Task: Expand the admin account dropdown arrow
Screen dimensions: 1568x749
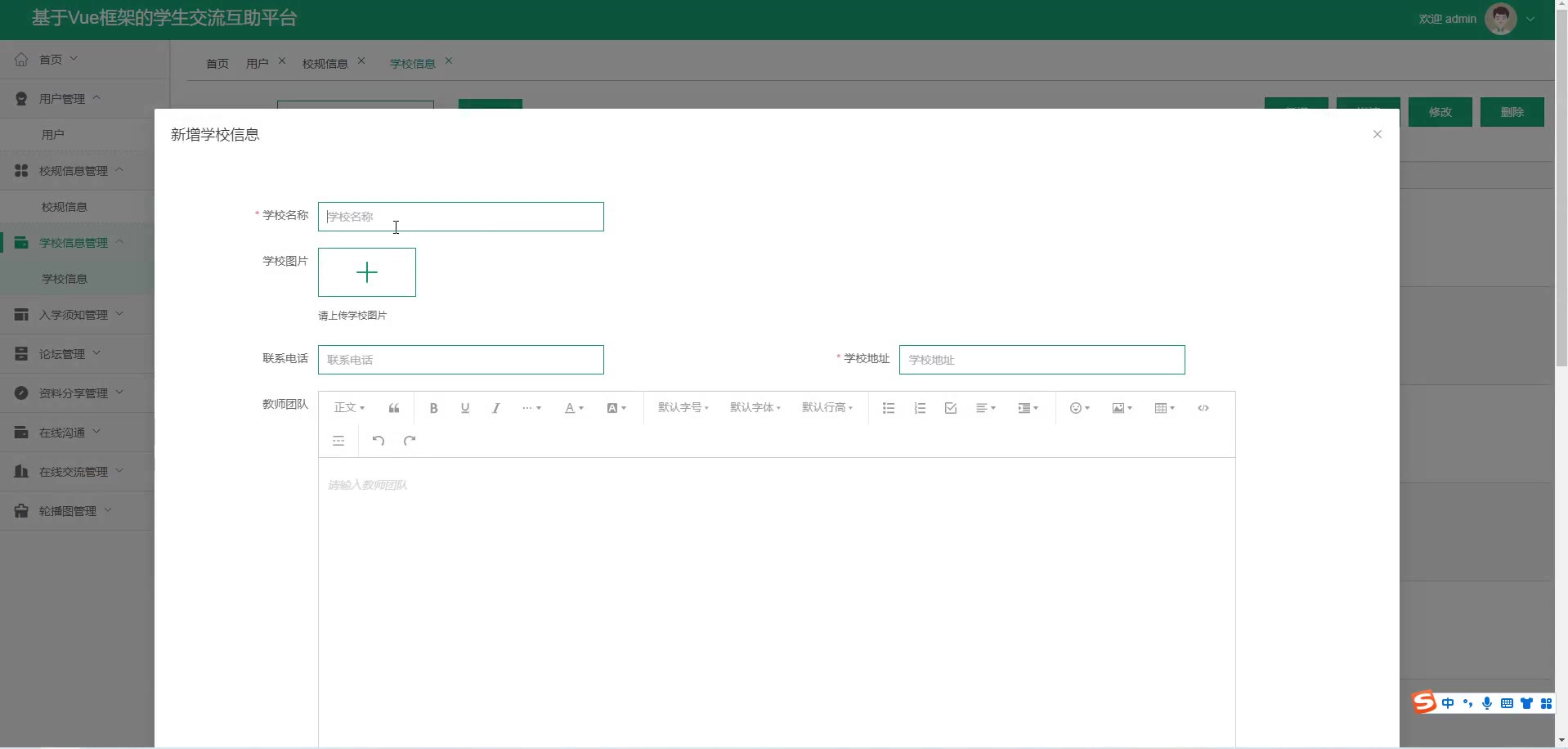Action: click(1530, 19)
